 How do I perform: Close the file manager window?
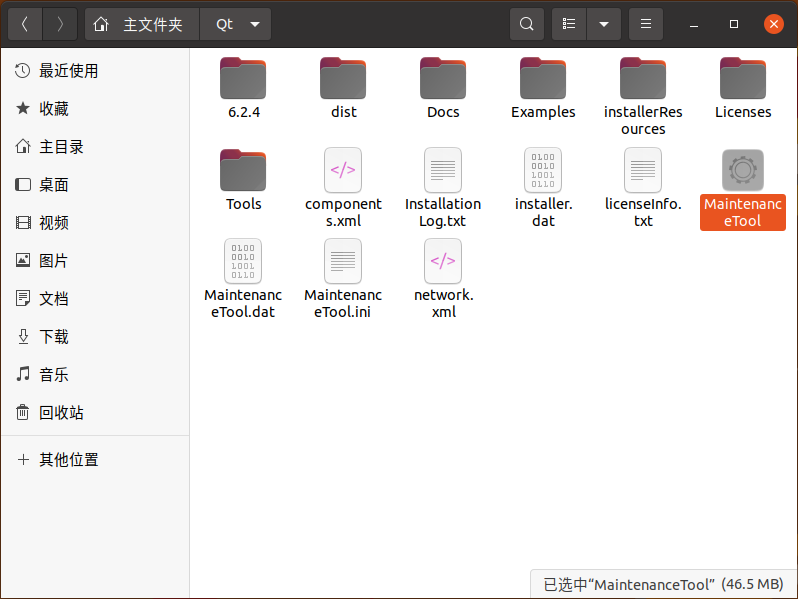pyautogui.click(x=774, y=24)
